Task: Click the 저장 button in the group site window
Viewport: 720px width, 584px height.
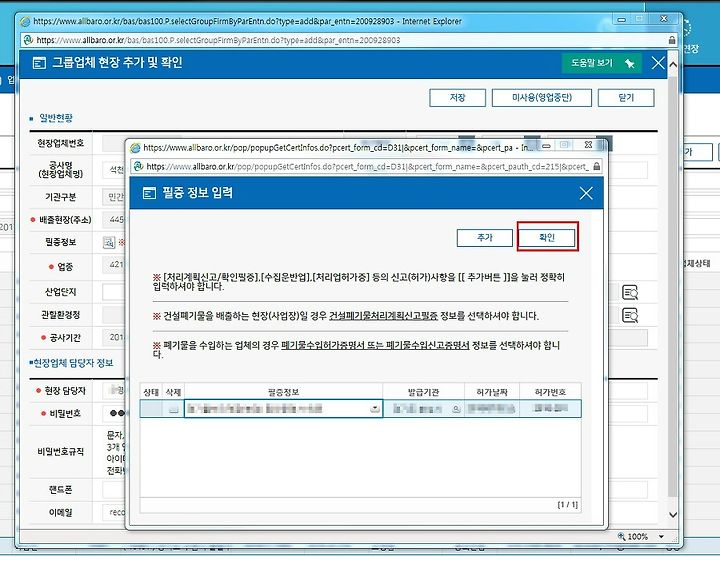Action: tap(457, 97)
